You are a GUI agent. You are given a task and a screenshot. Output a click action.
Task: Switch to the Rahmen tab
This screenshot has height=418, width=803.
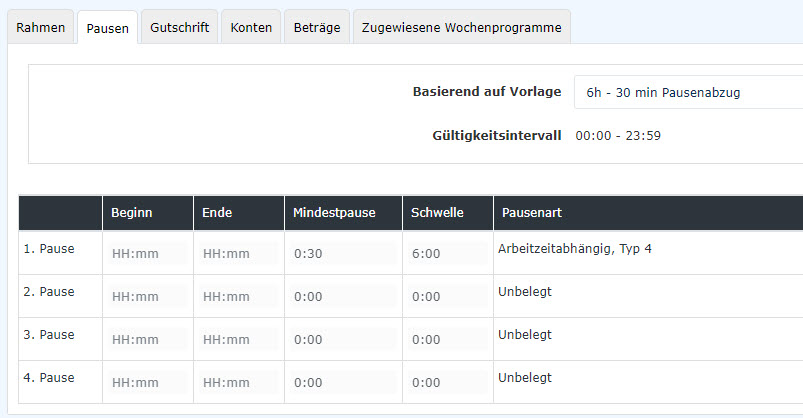click(x=40, y=28)
